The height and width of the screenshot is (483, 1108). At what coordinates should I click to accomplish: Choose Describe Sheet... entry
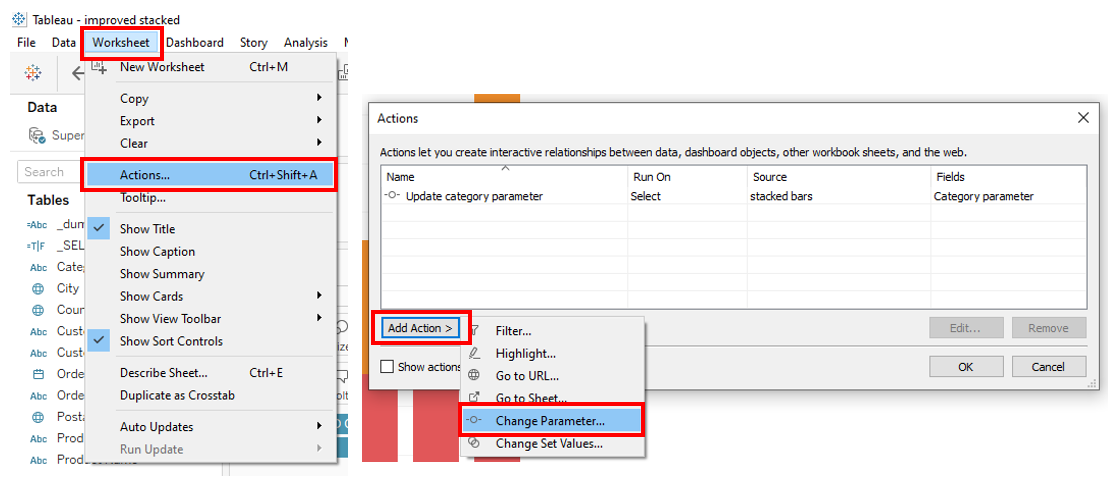[210, 373]
